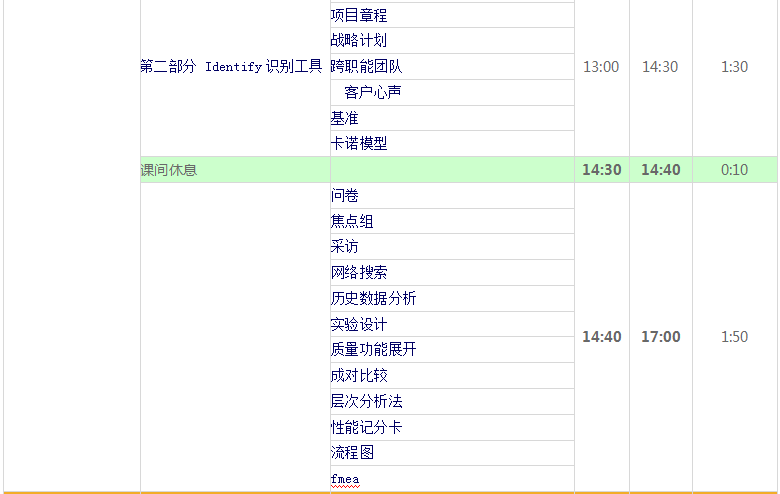Click the 层次分析法 cell

tap(452, 401)
